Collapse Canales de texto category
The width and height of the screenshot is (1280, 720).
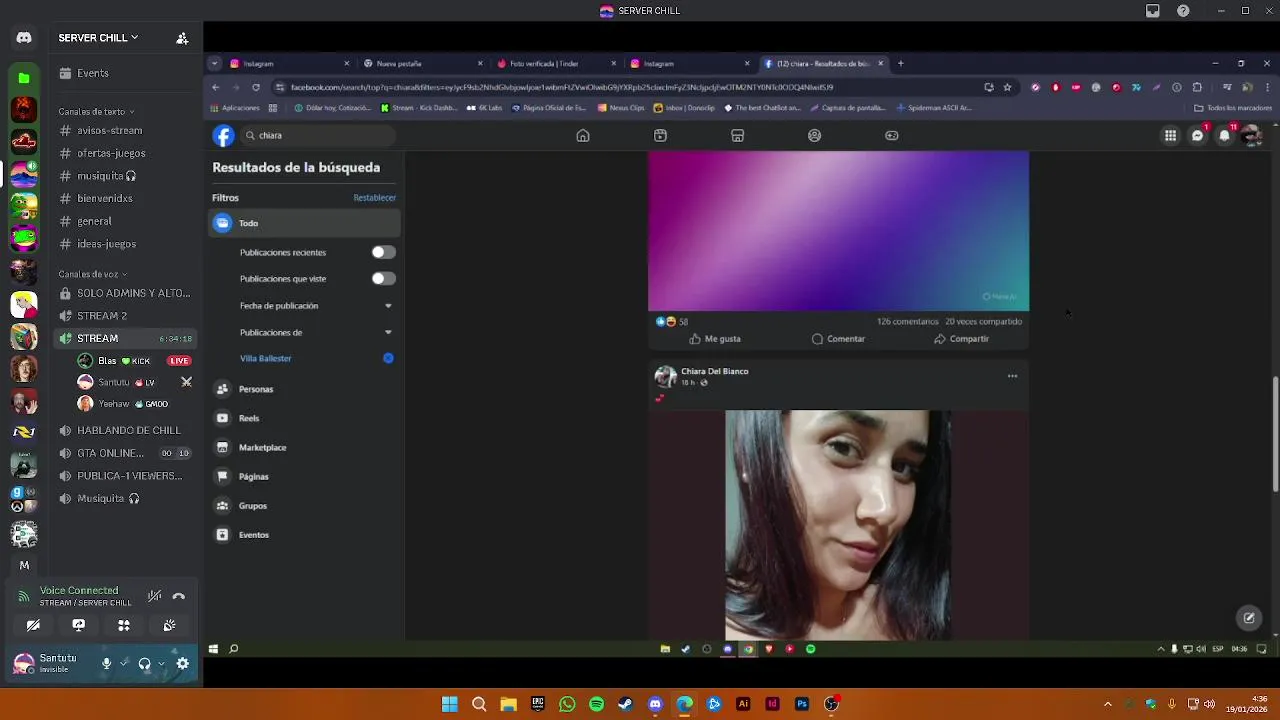coord(96,111)
